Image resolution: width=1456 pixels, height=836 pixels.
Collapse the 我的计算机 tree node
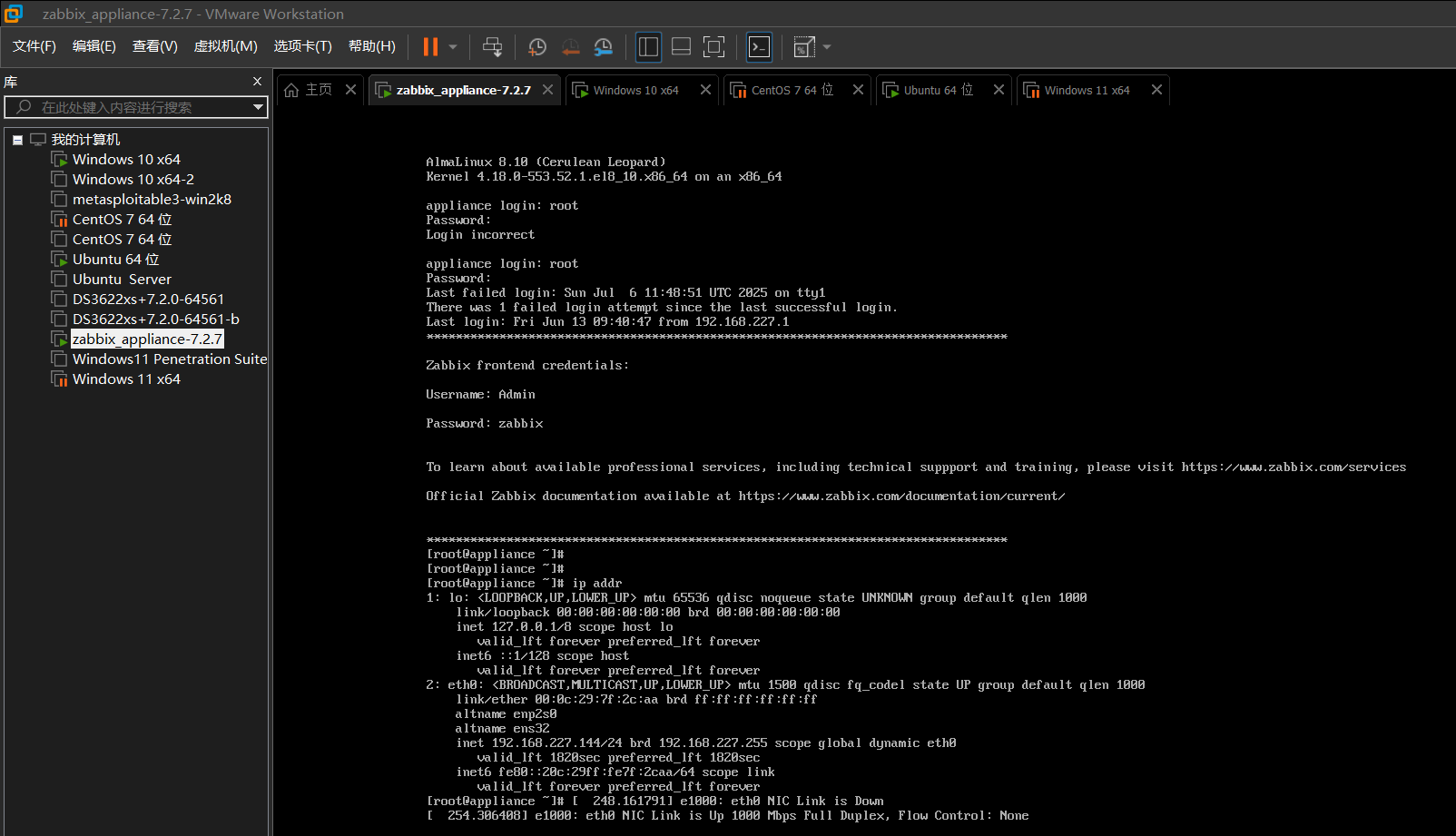17,140
